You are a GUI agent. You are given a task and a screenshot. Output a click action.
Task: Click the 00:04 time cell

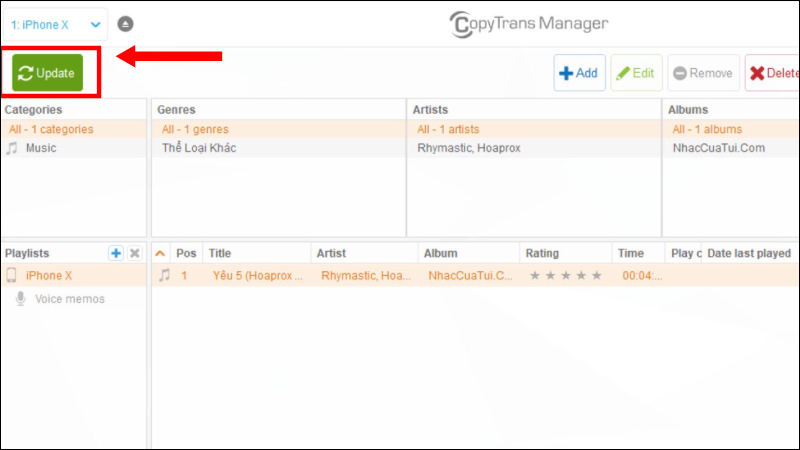click(642, 276)
